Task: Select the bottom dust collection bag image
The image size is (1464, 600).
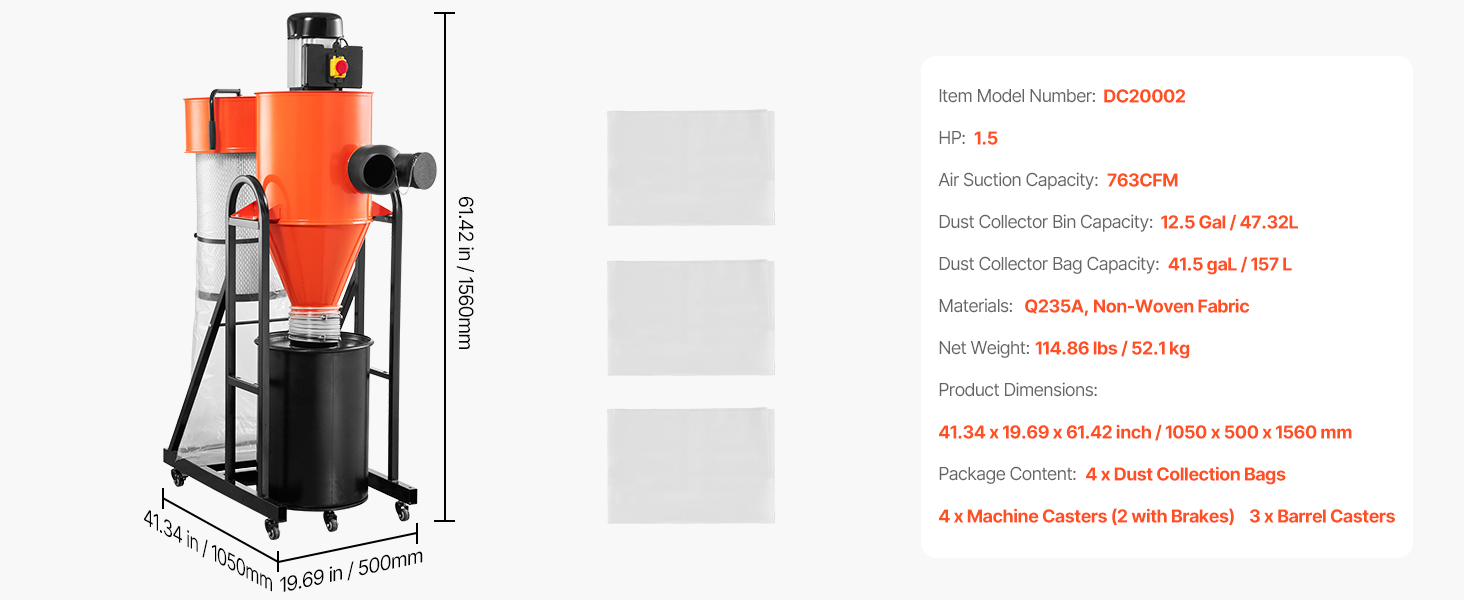Action: [690, 465]
